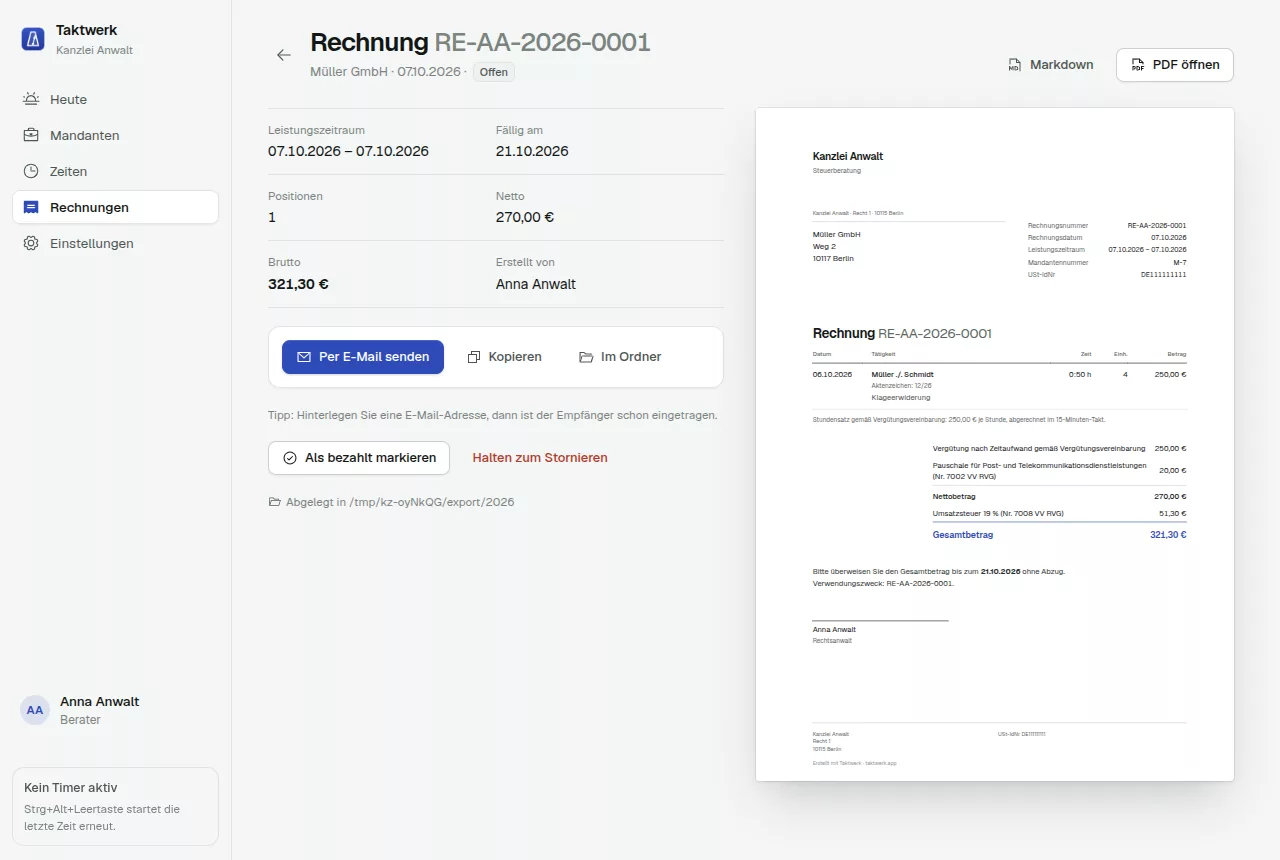Image resolution: width=1280 pixels, height=860 pixels.
Task: Switch to Zeiten in the sidebar
Action: pos(115,171)
